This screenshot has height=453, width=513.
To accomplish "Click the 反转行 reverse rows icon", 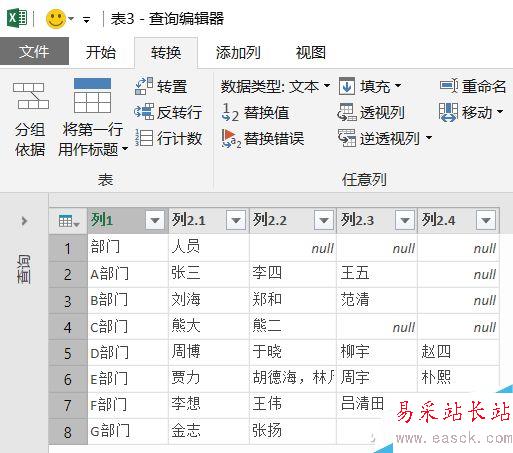I will point(144,112).
